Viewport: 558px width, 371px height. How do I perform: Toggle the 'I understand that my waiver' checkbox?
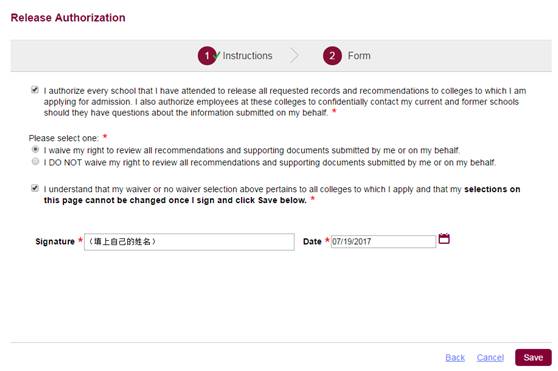pos(35,188)
